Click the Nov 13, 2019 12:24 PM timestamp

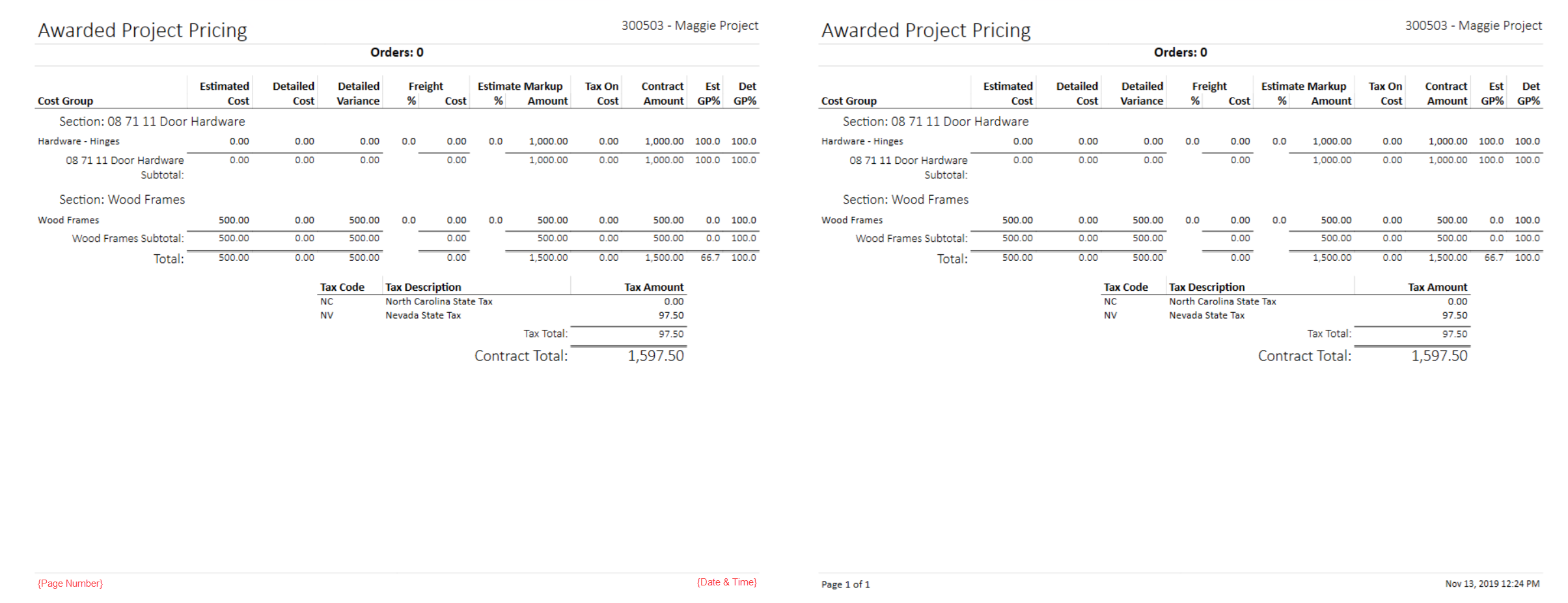pos(1492,583)
